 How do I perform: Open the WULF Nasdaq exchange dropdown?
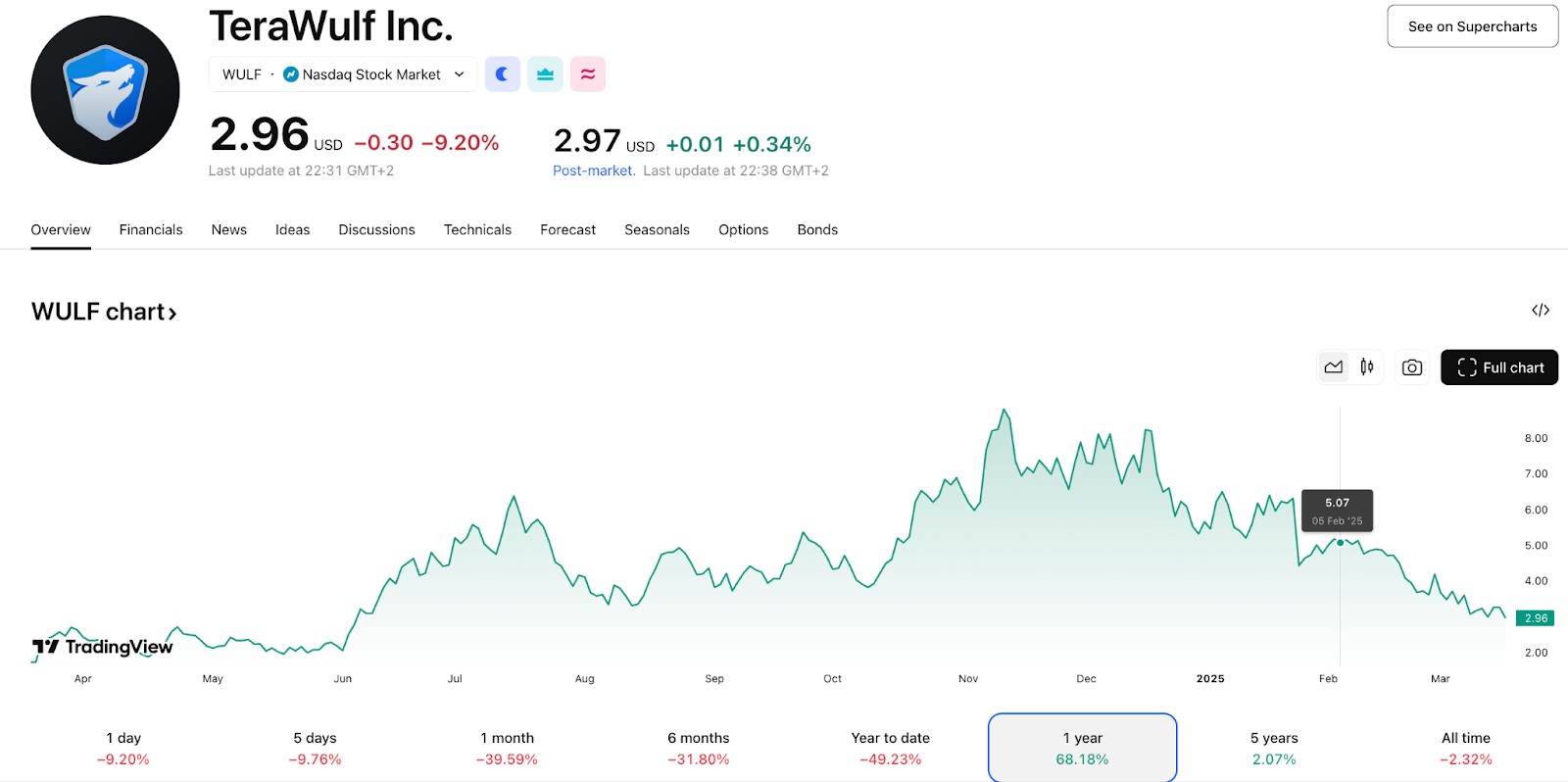tap(343, 74)
